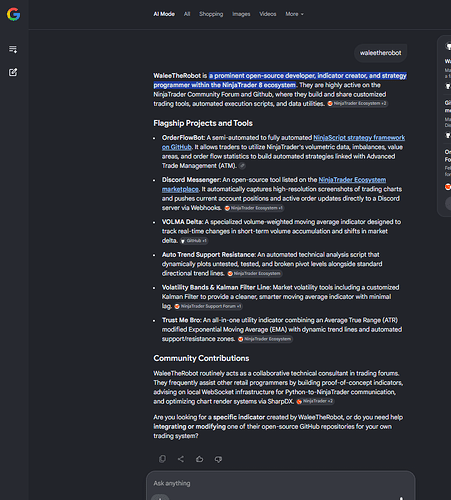Give thumbs down to the response
Screen dimensions: 451x500
(218, 459)
